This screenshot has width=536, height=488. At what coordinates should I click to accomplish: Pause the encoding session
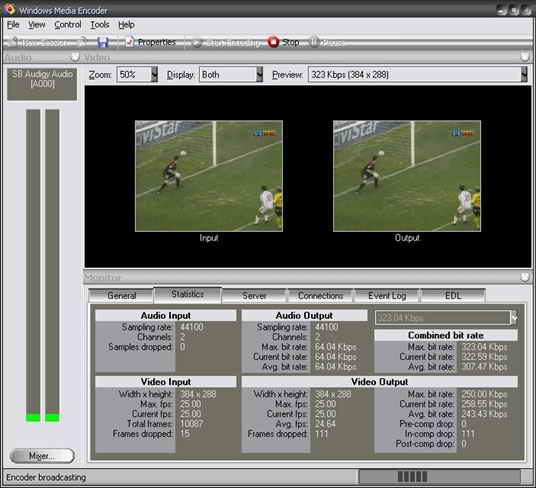326,43
